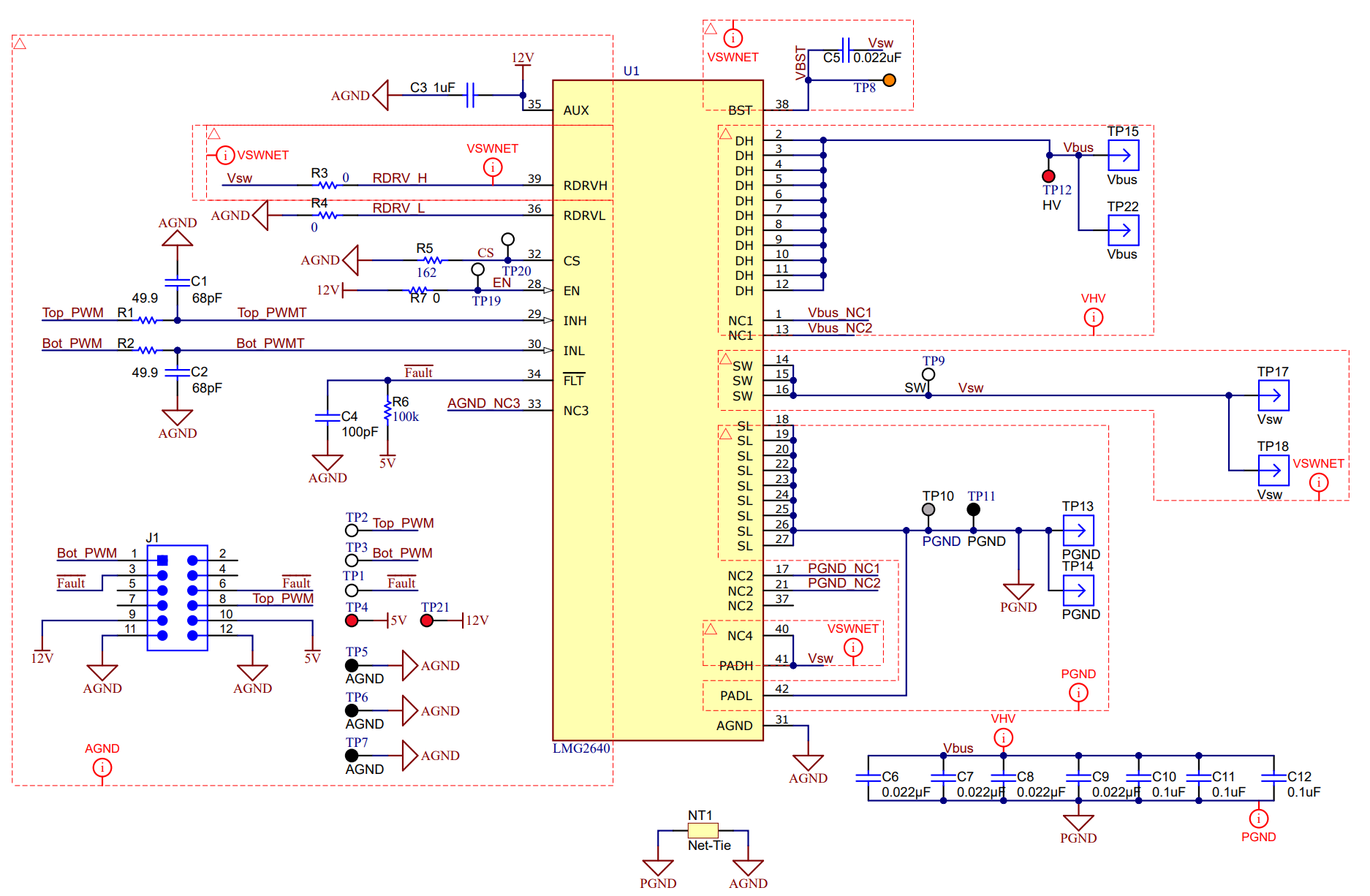Select the C12 0.1uF capacitor
The height and width of the screenshot is (896, 1370).
click(1274, 778)
